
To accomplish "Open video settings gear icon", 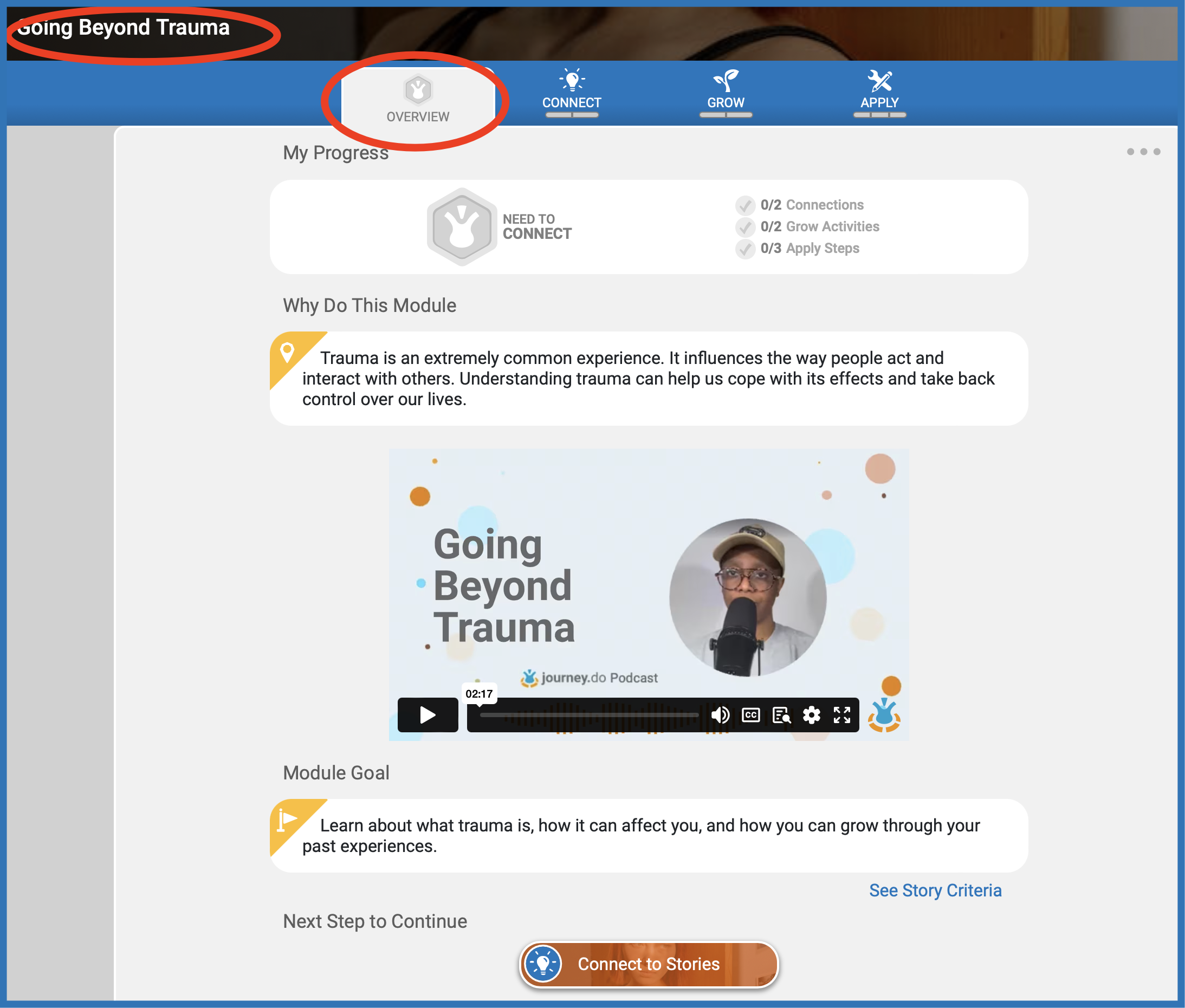I will point(811,715).
